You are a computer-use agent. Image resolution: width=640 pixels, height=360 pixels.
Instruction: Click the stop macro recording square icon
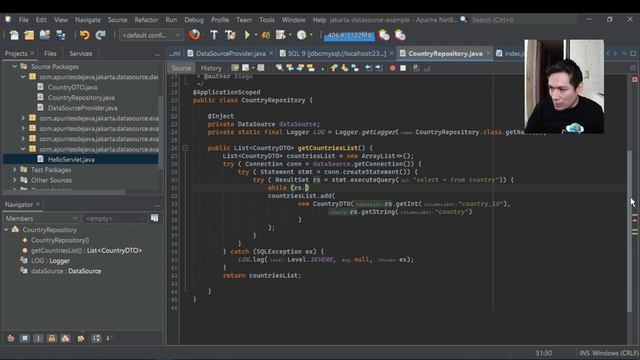[403, 68]
